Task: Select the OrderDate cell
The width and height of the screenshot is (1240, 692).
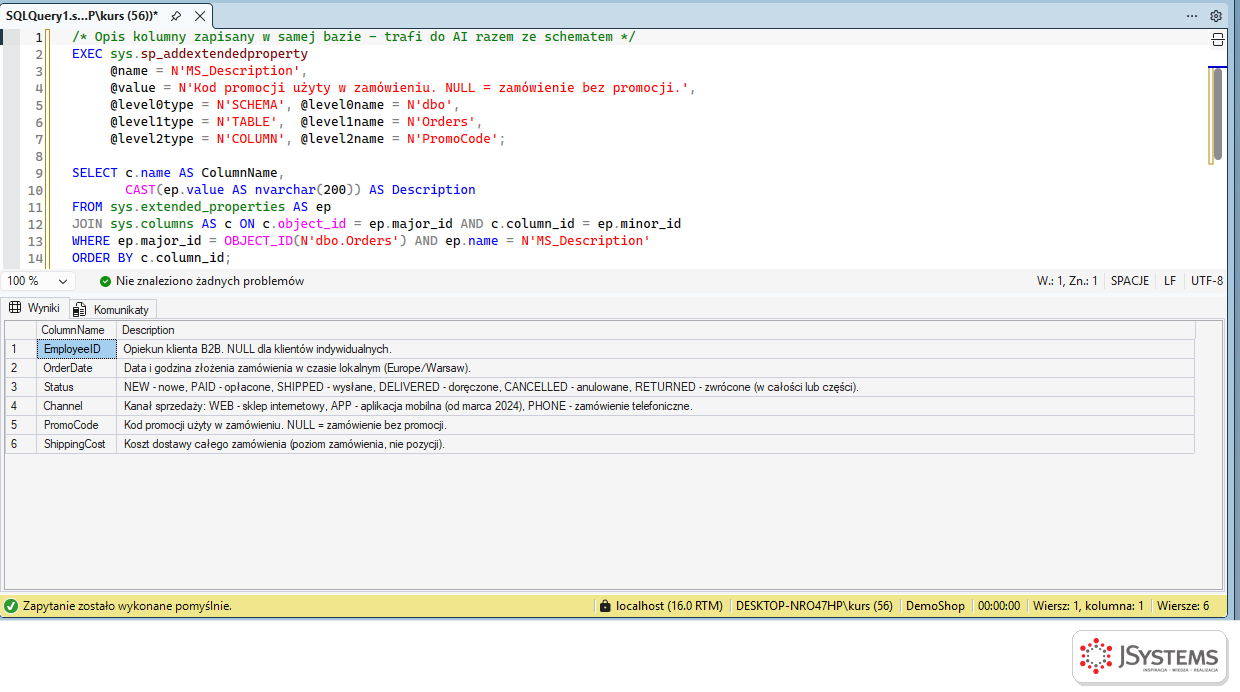Action: [76, 368]
